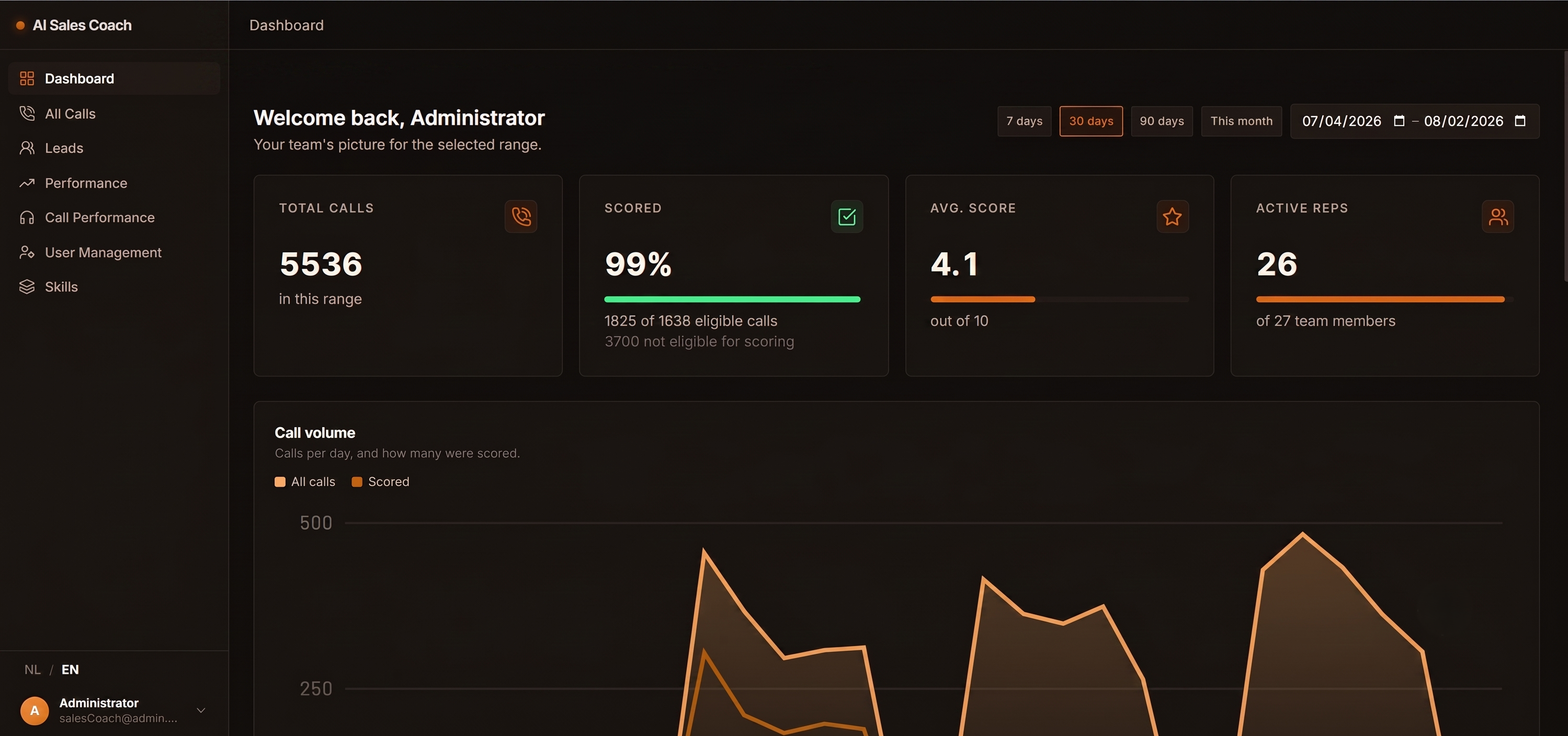
Task: Click 'of 27 team members' text
Action: (1326, 320)
